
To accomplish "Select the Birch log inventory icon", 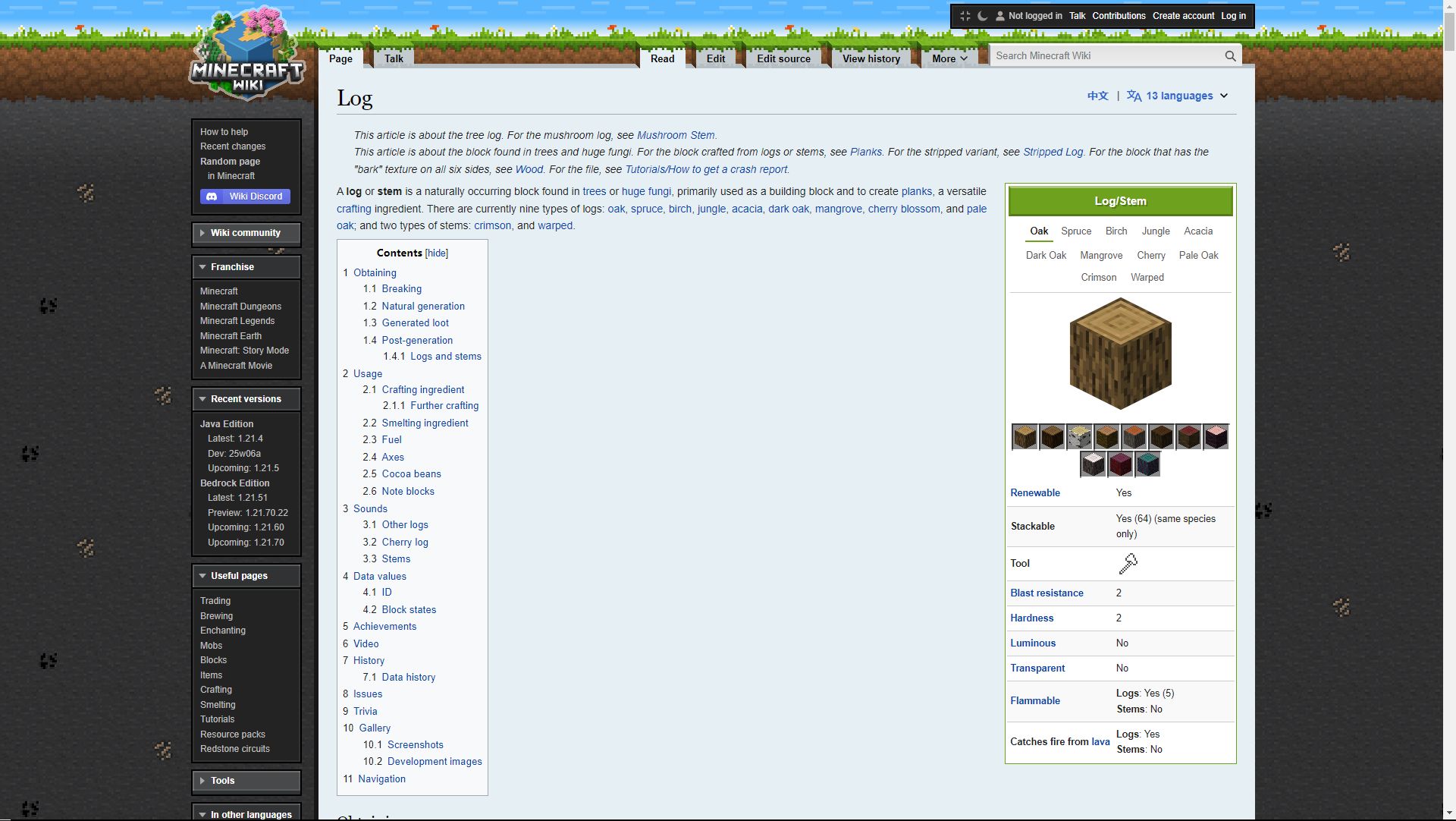I will (1079, 437).
